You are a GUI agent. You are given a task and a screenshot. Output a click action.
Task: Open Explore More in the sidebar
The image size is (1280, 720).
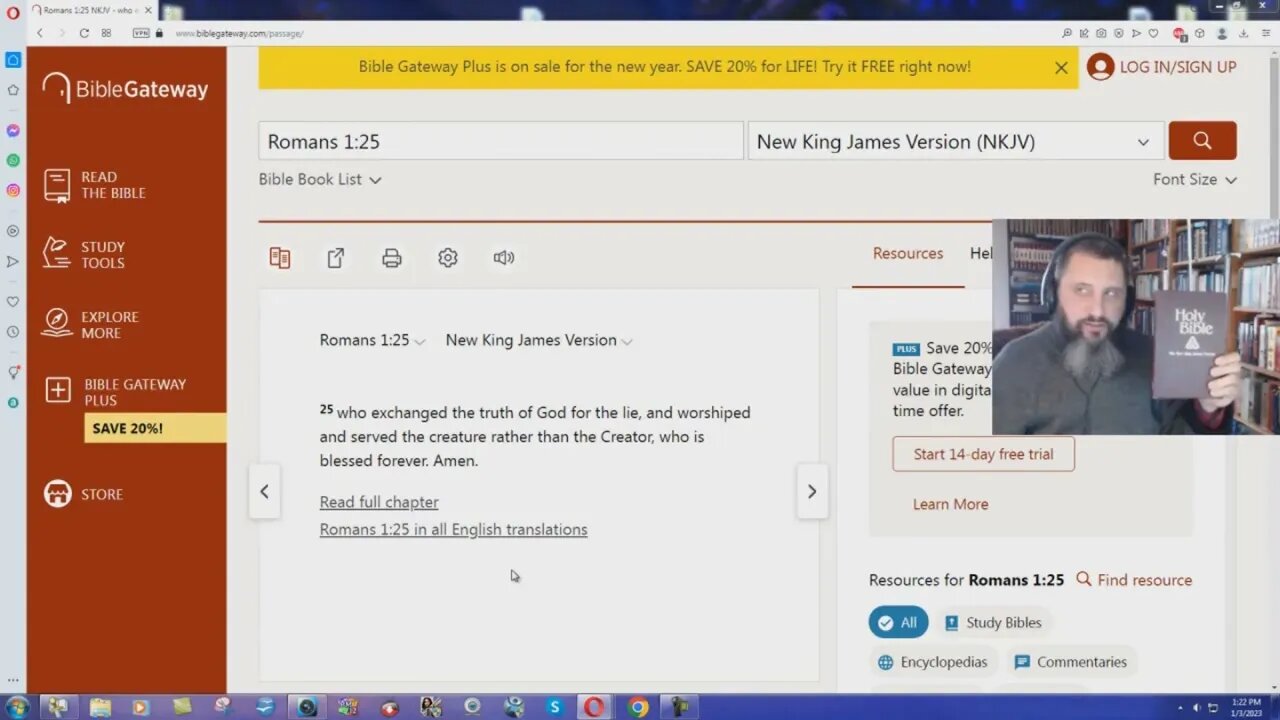(92, 325)
